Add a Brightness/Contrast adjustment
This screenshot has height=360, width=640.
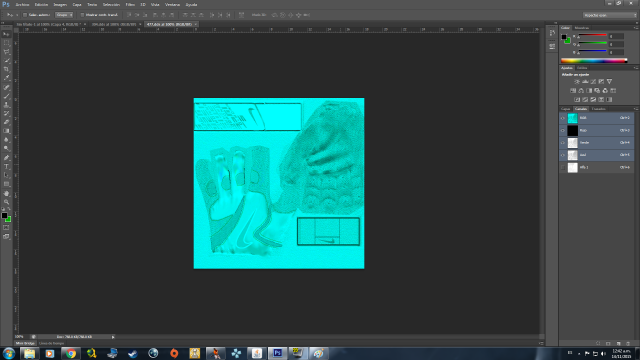click(x=577, y=82)
